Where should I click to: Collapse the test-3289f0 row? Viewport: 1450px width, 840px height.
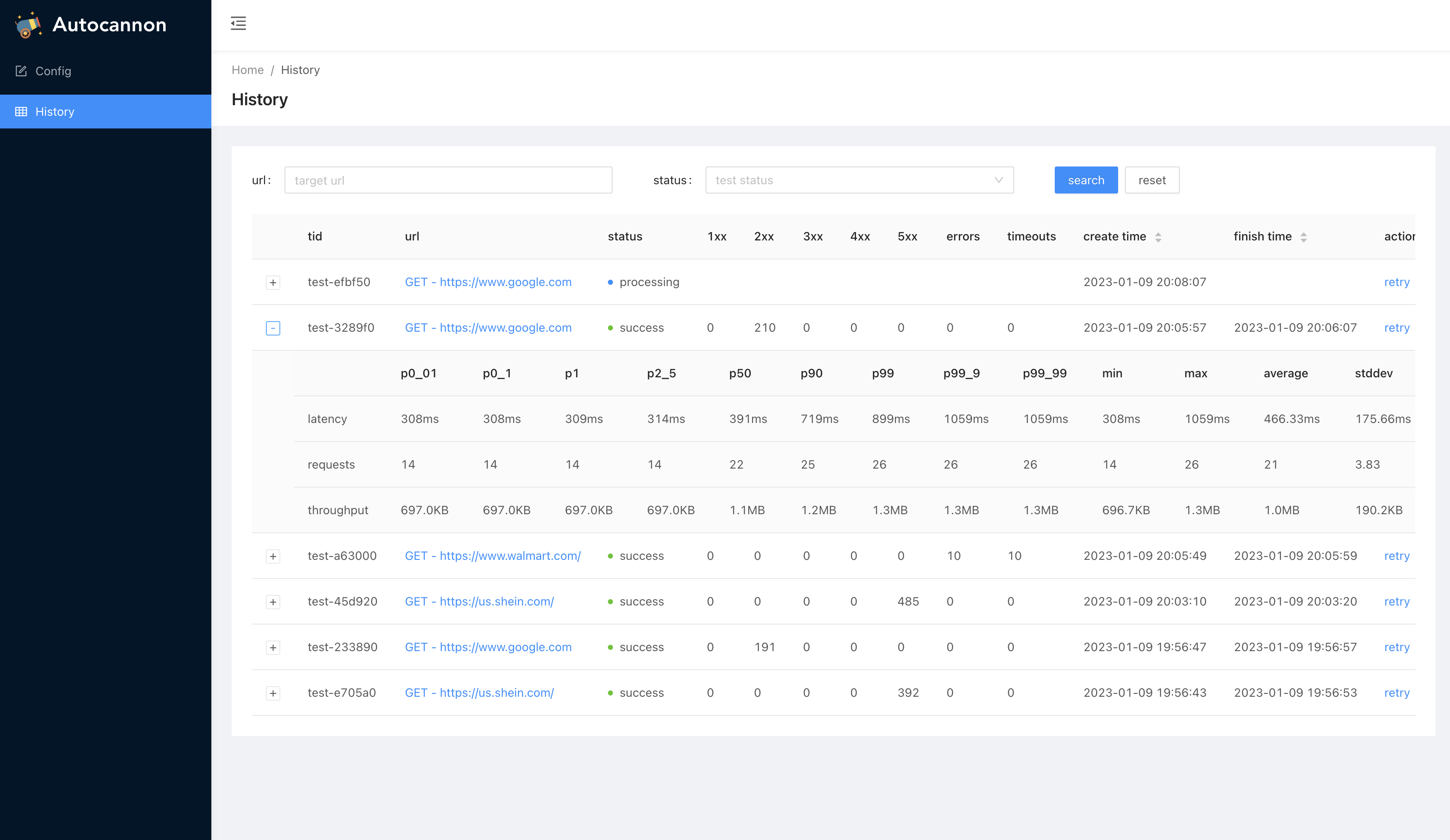tap(274, 328)
